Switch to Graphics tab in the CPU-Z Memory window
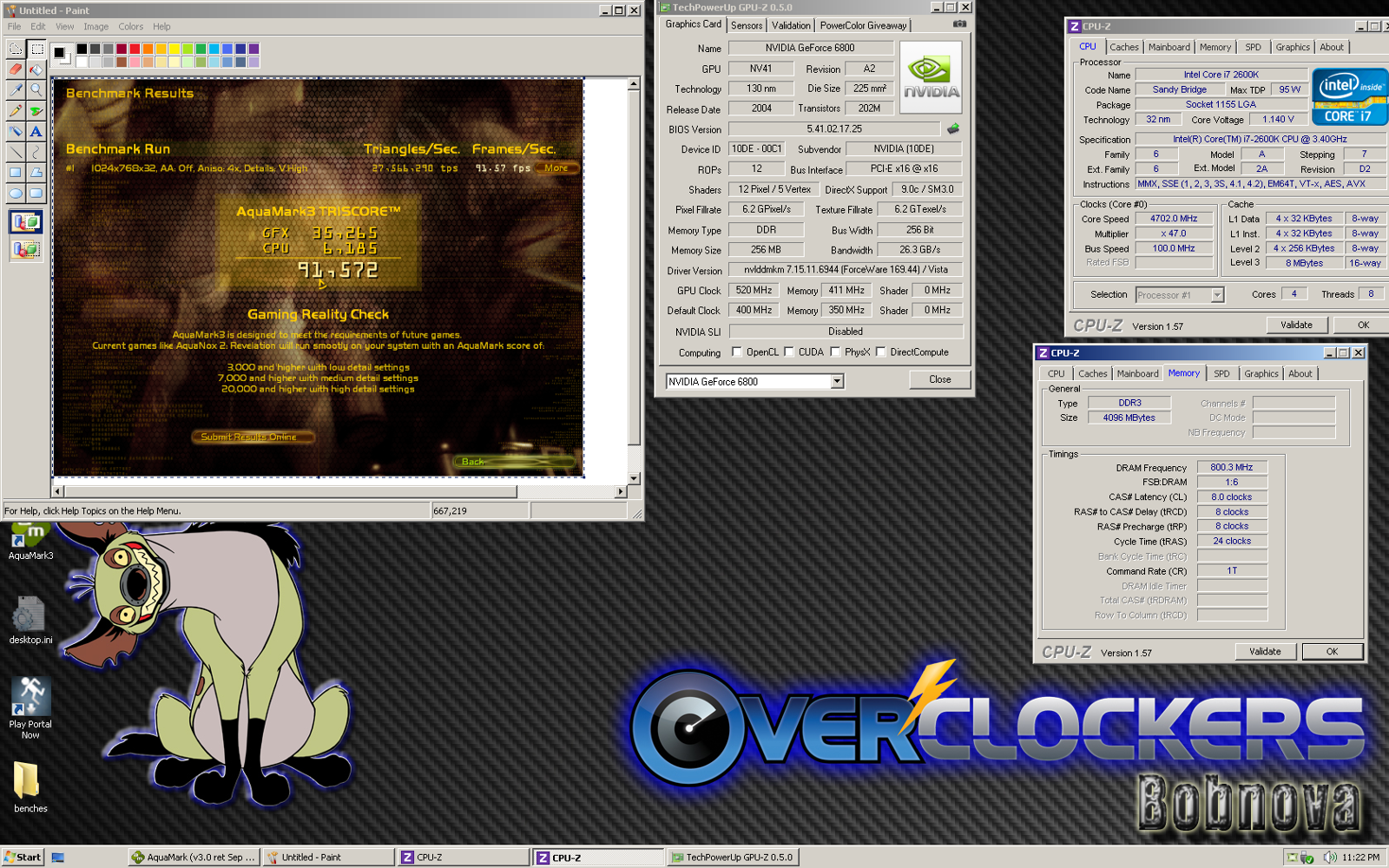The height and width of the screenshot is (868, 1389). point(1261,373)
